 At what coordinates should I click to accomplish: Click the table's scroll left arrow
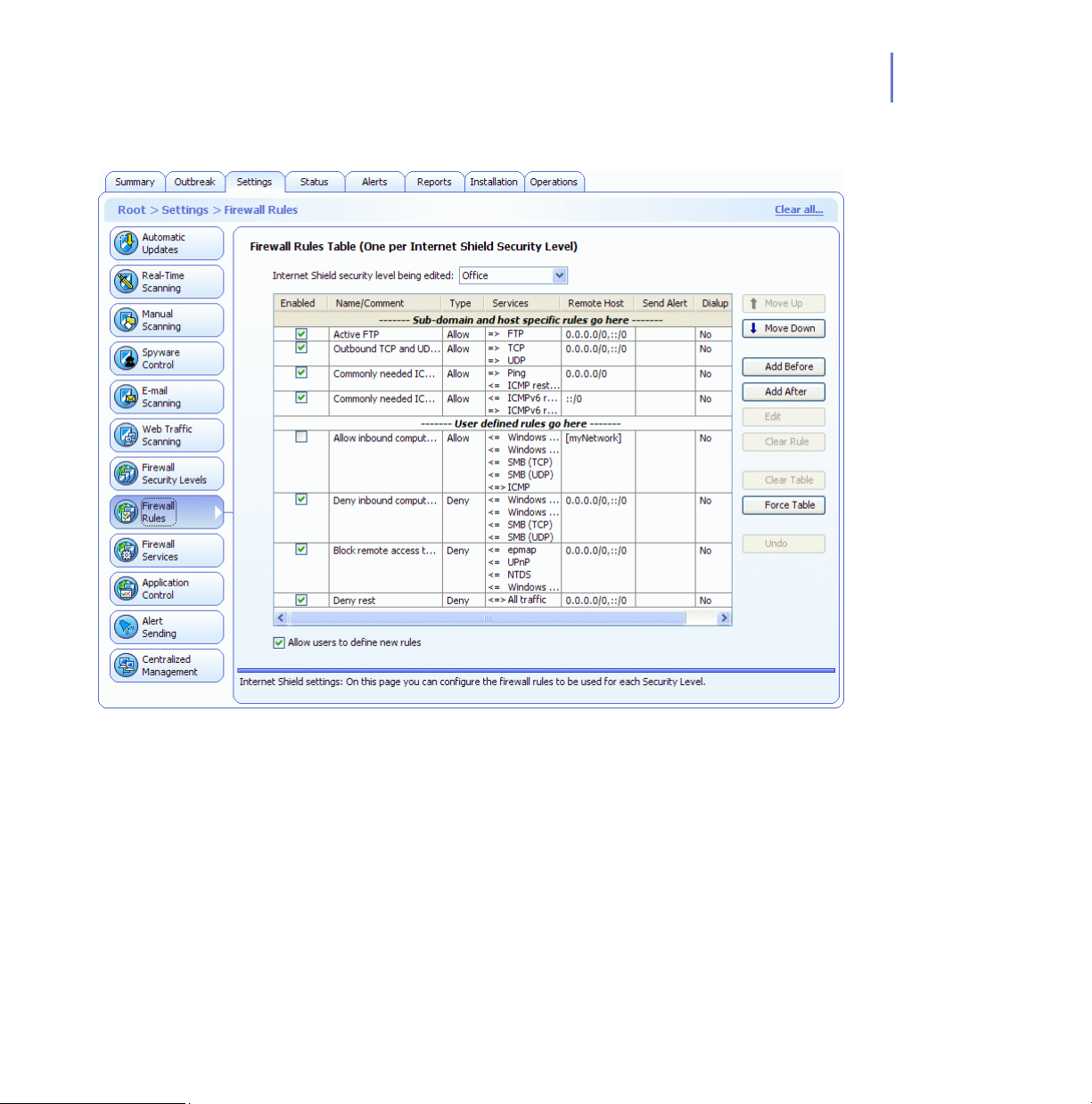[281, 617]
